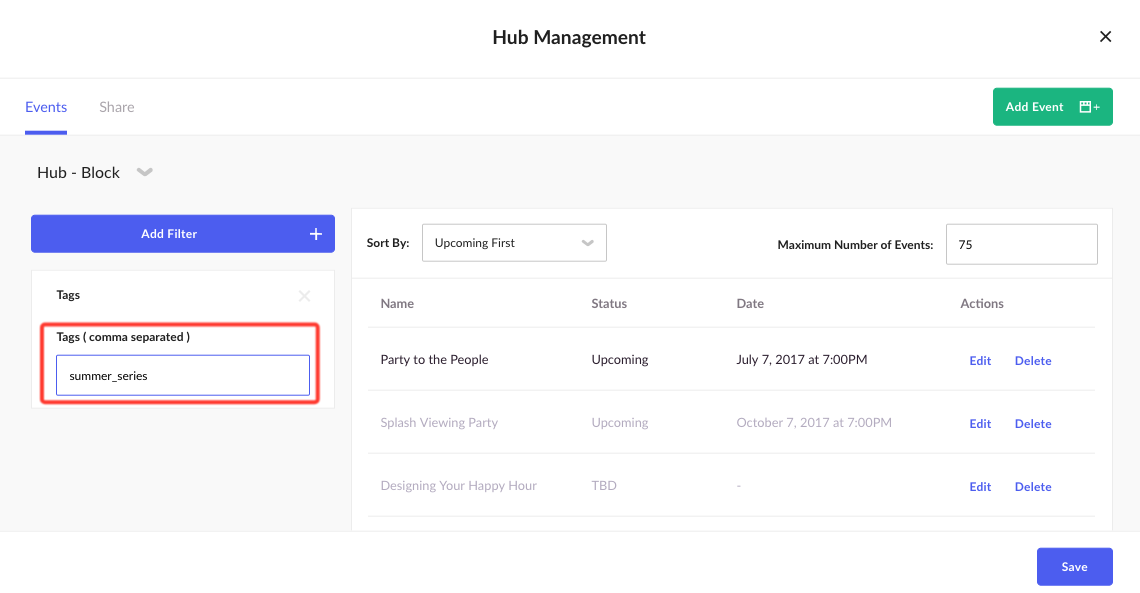Click the plus icon on Add Filter
The width and height of the screenshot is (1140, 593).
click(316, 234)
